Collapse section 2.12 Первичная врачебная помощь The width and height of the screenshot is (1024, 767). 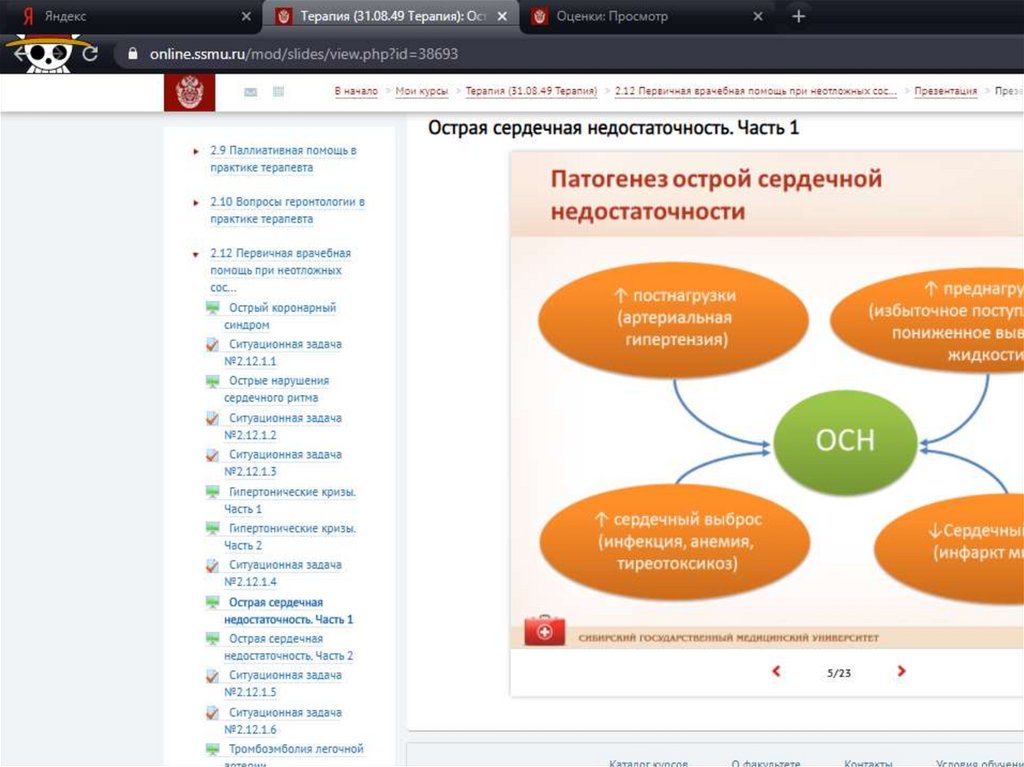[x=196, y=254]
